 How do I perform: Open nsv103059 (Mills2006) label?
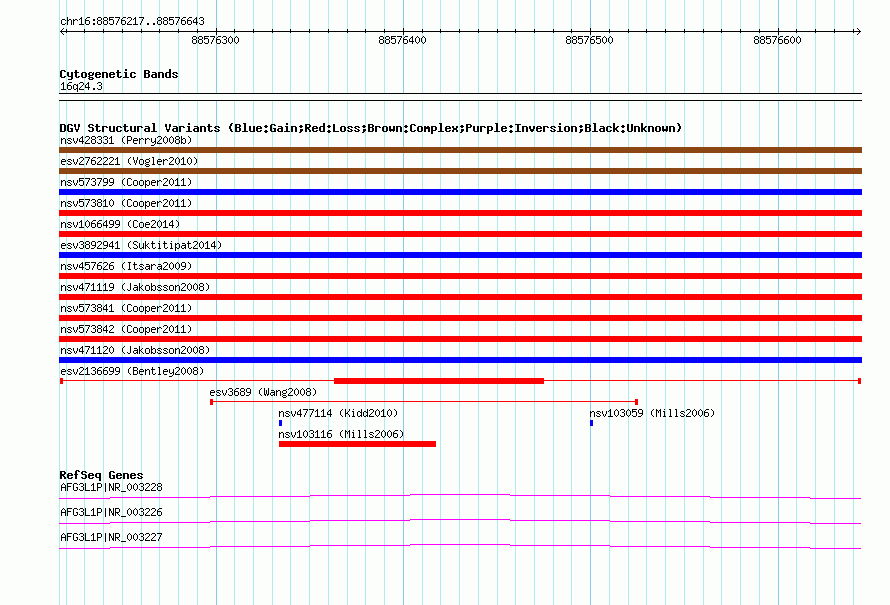(652, 413)
